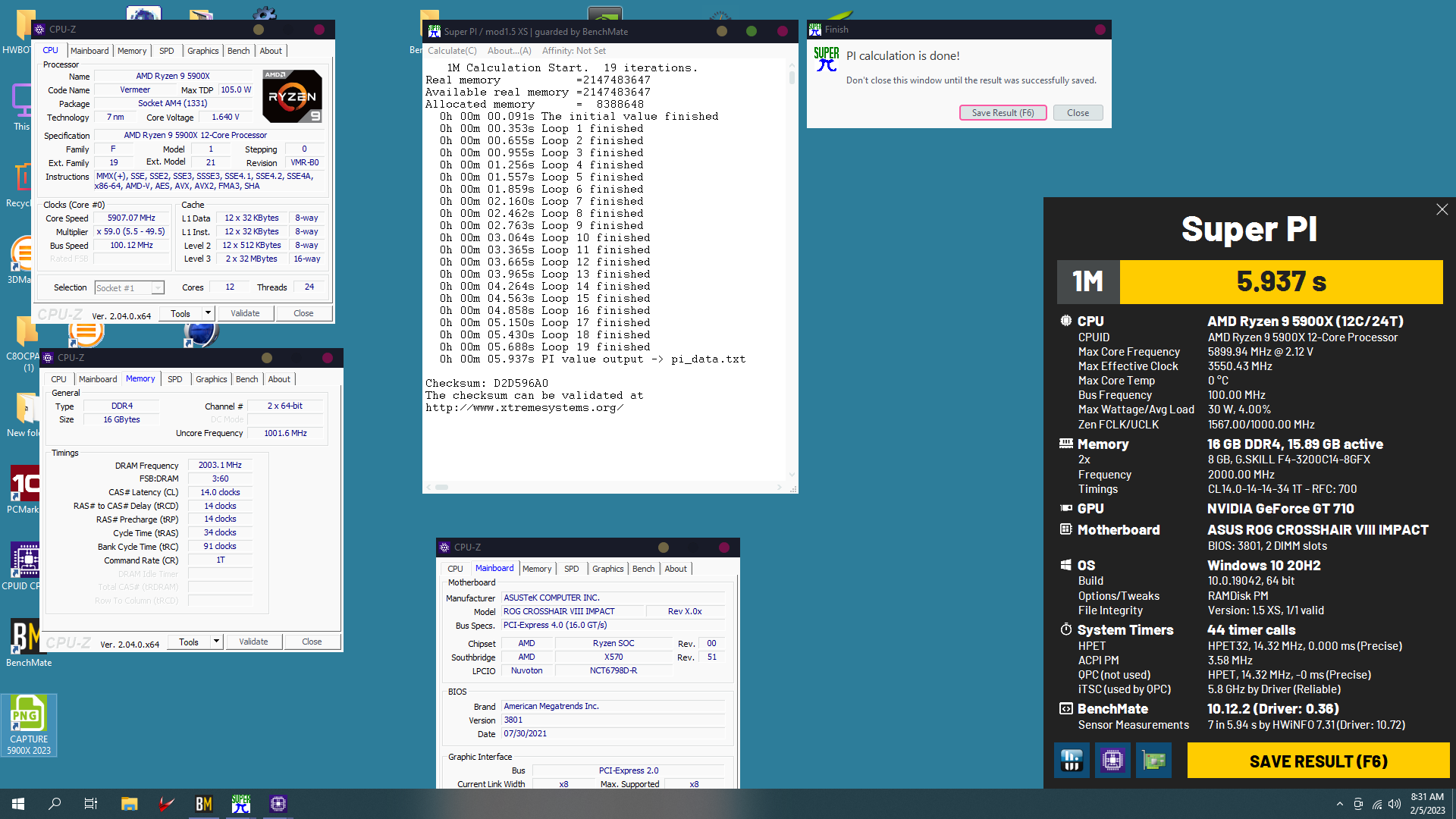Open Bench tab in top CPU-Z window
1456x819 pixels.
pos(238,51)
